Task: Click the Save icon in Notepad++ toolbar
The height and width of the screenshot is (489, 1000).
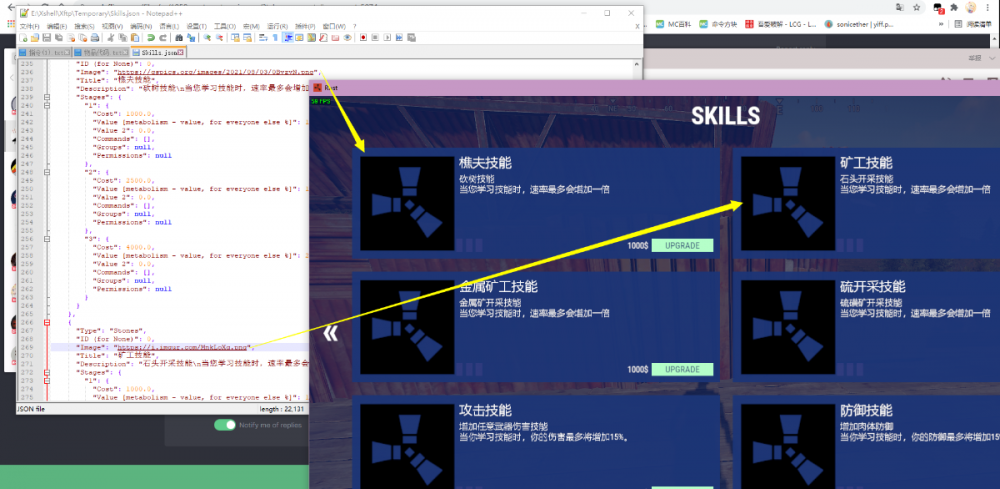Action: 45,38
